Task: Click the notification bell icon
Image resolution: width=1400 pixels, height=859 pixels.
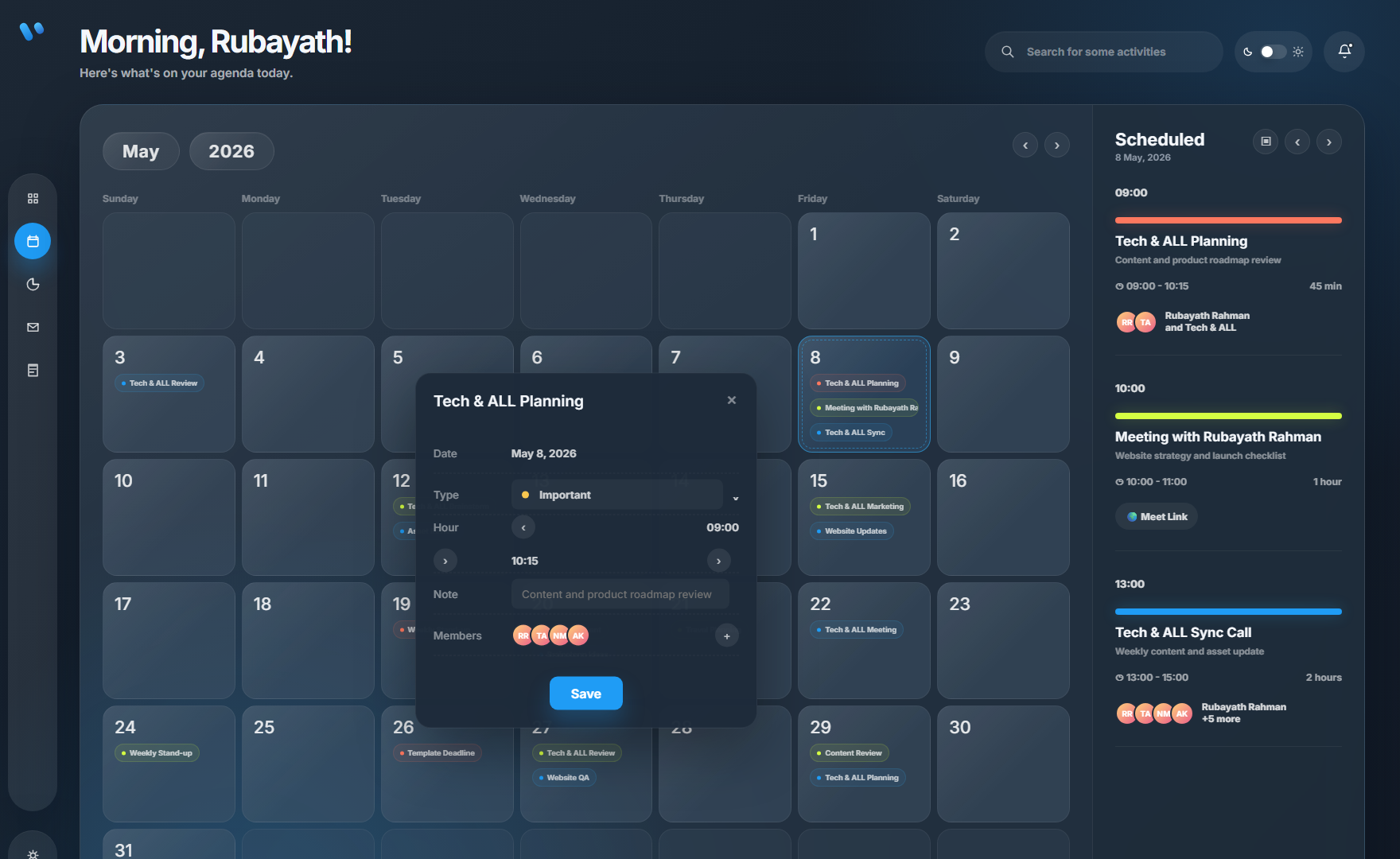Action: (1344, 51)
